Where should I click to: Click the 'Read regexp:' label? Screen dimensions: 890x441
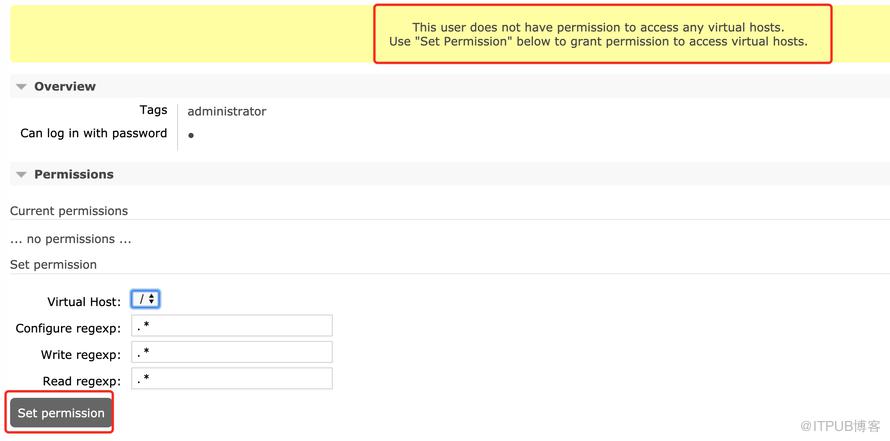click(82, 381)
